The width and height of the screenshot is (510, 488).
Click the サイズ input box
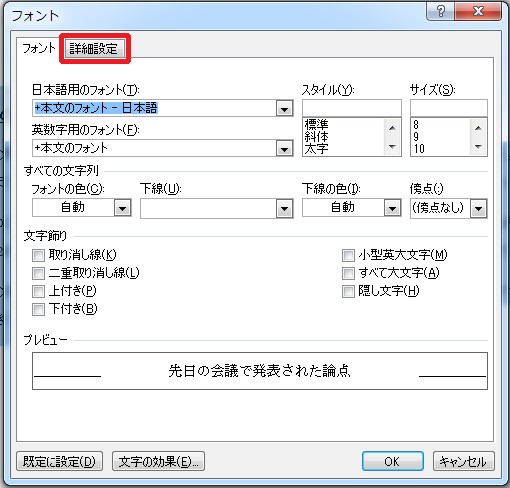point(449,108)
